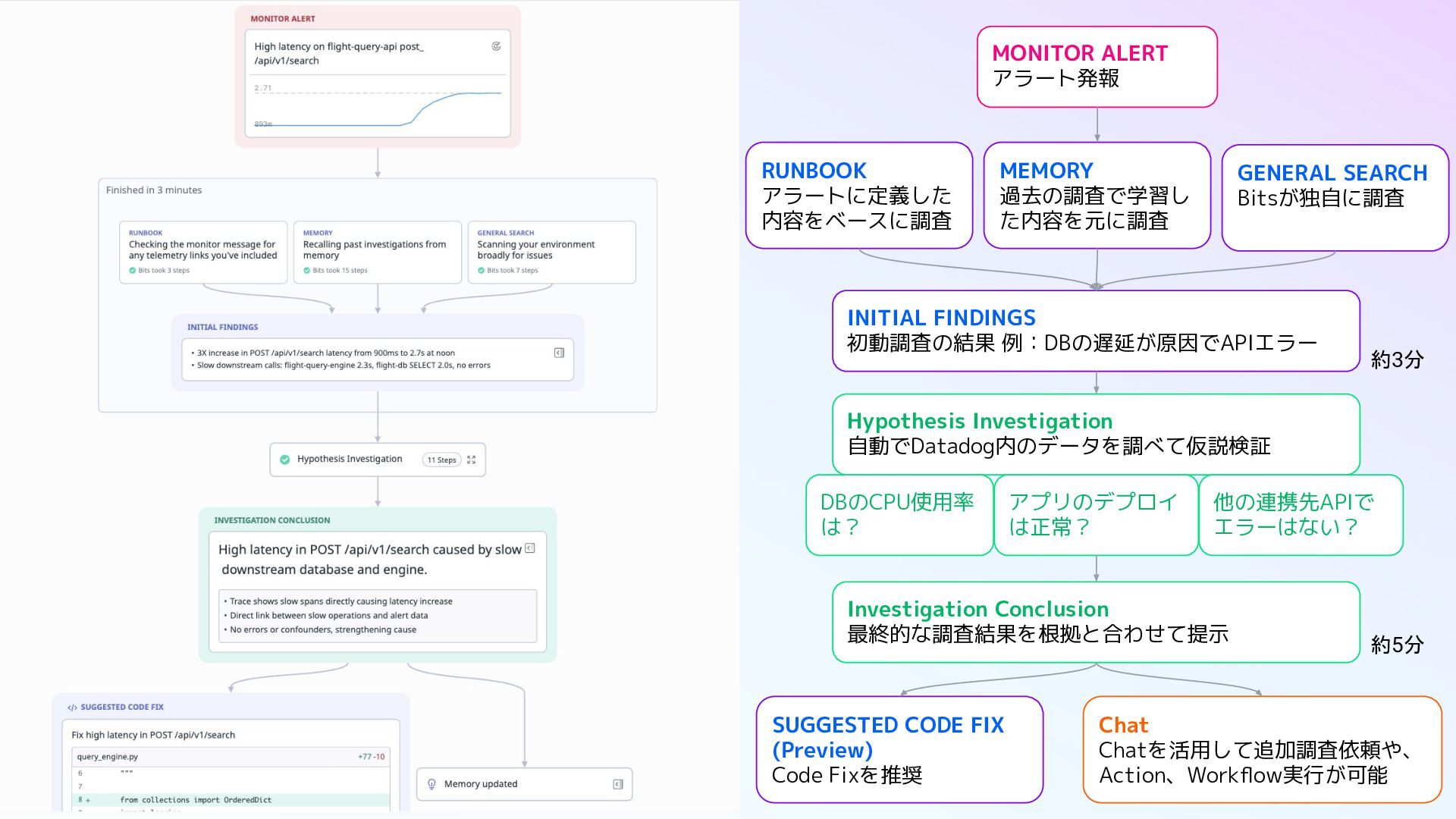This screenshot has width=1456, height=819.
Task: Open side panel icon in Initial Findings
Action: pos(559,353)
